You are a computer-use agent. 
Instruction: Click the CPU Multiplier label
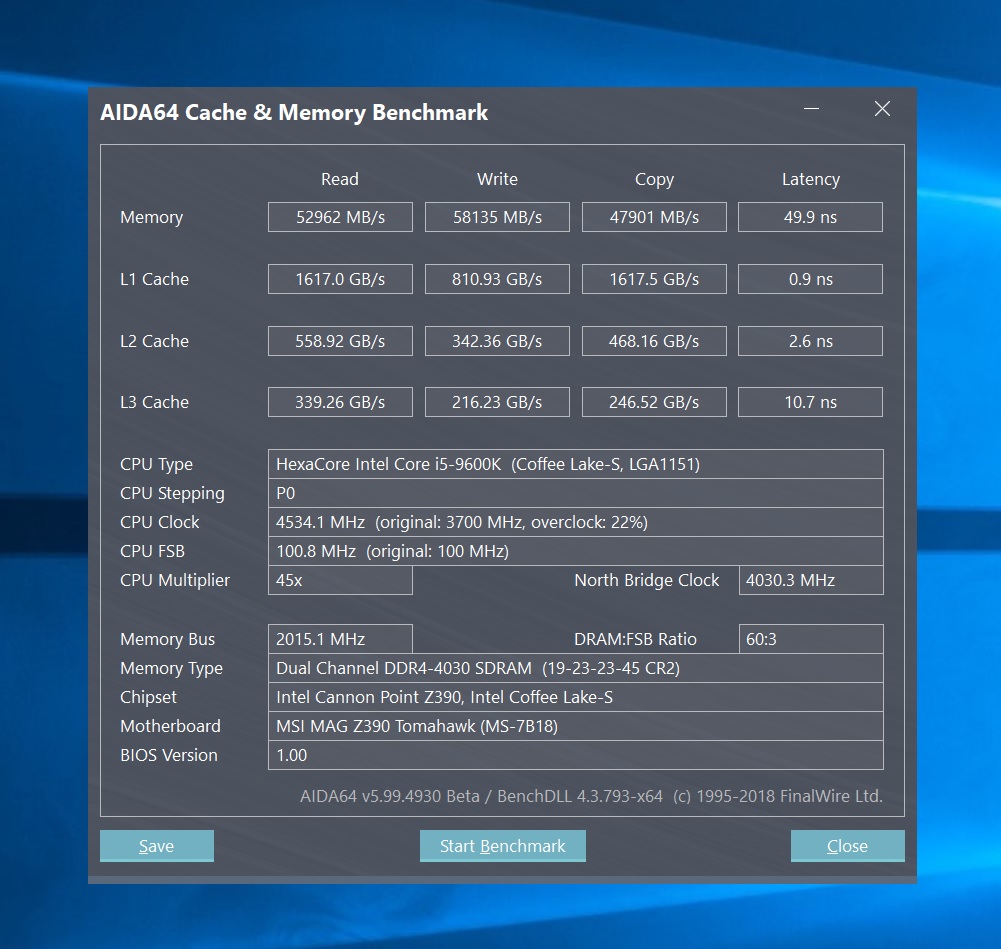(x=175, y=580)
